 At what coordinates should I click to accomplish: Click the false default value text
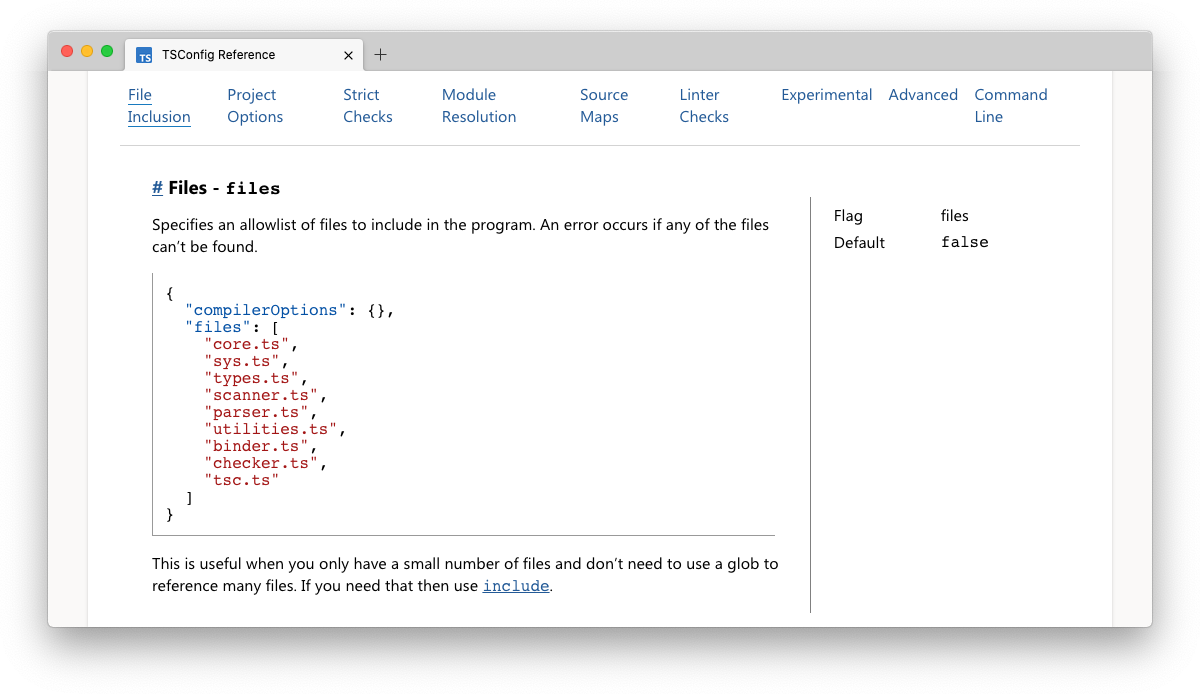tap(964, 242)
